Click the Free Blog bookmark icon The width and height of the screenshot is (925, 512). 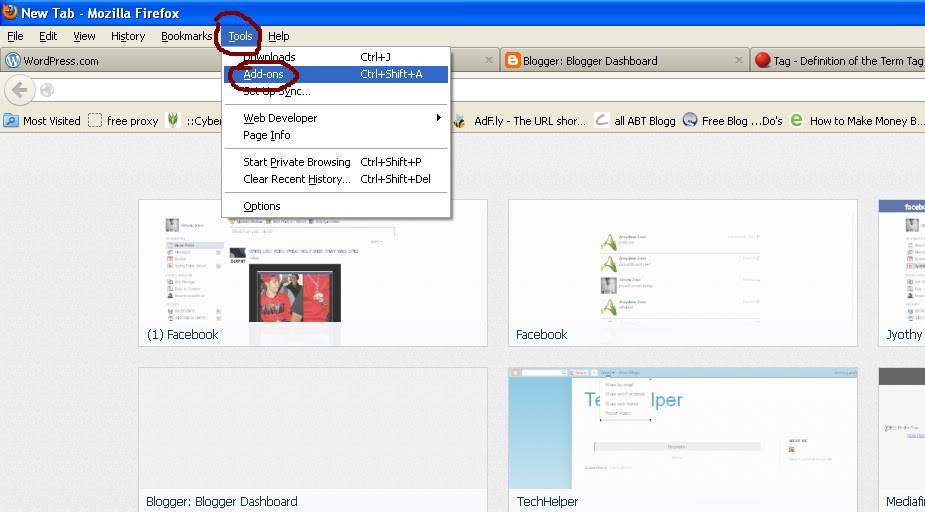(690, 120)
